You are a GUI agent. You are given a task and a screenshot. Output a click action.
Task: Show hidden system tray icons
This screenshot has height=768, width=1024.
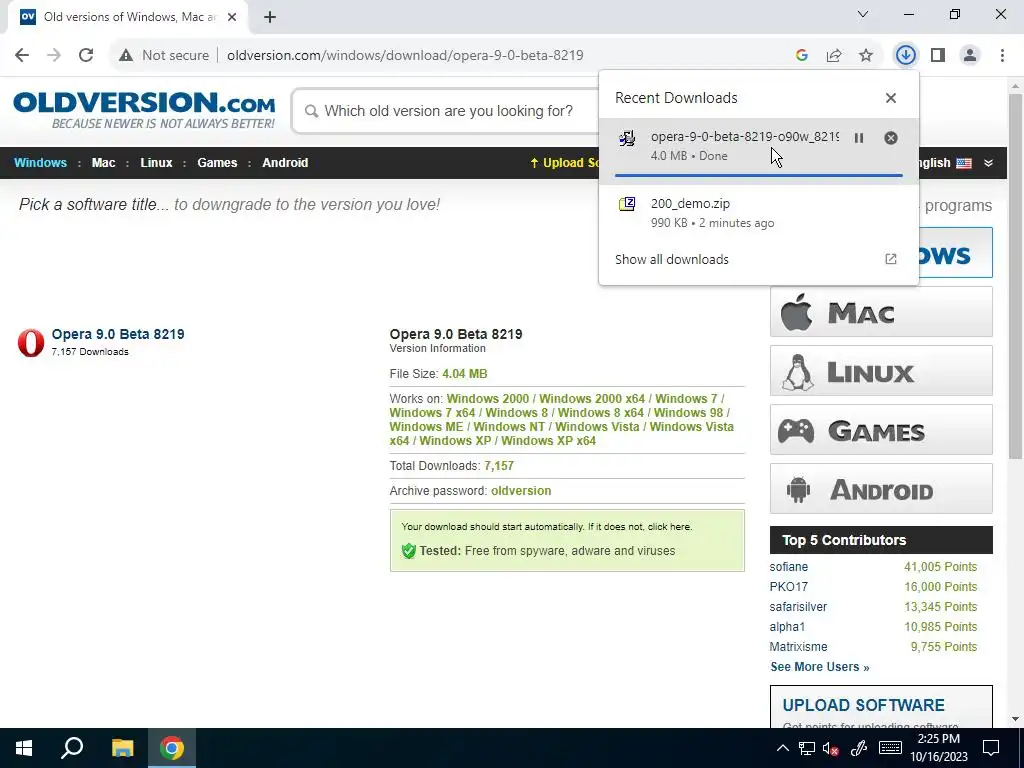782,748
